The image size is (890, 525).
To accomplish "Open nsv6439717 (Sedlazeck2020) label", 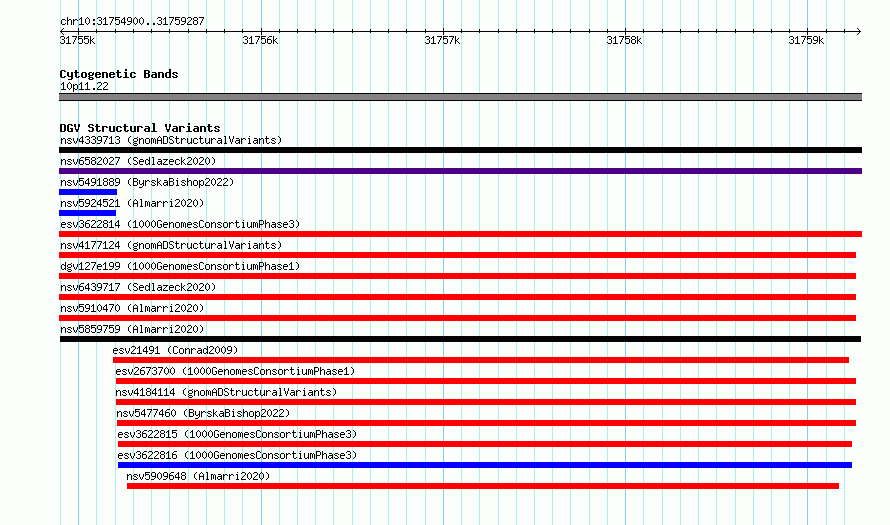I will [x=138, y=287].
